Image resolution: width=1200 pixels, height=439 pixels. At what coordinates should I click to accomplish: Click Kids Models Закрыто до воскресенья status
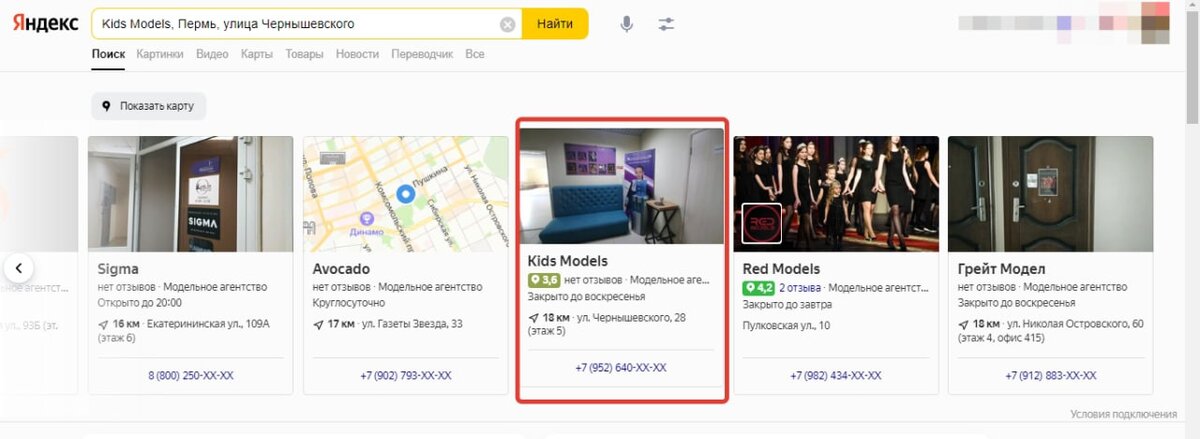(586, 297)
